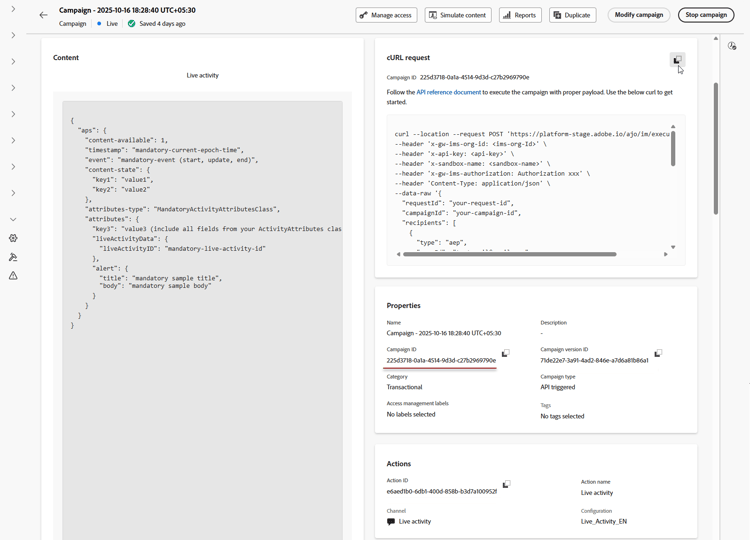Open the right rail panel icon

click(x=732, y=46)
